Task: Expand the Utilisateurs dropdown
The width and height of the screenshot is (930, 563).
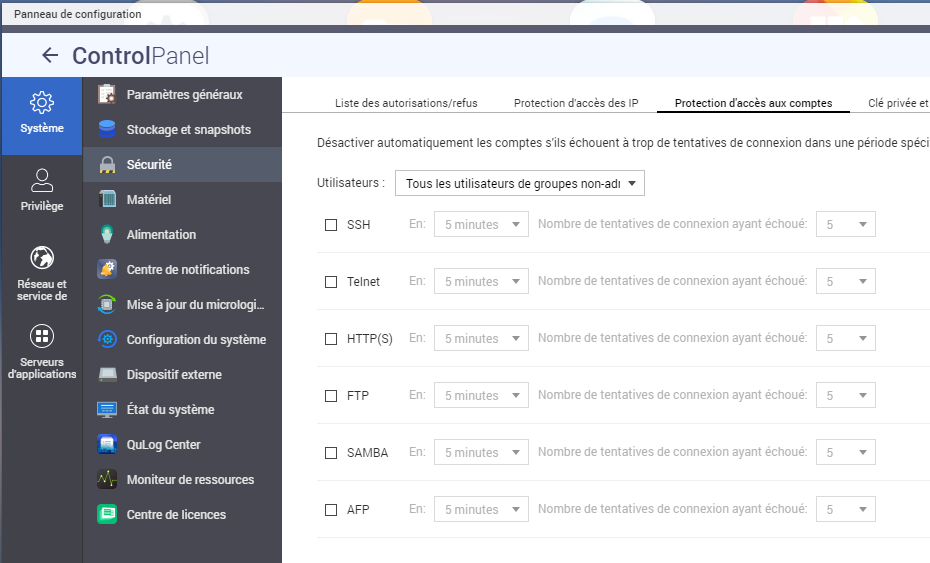Action: [520, 183]
